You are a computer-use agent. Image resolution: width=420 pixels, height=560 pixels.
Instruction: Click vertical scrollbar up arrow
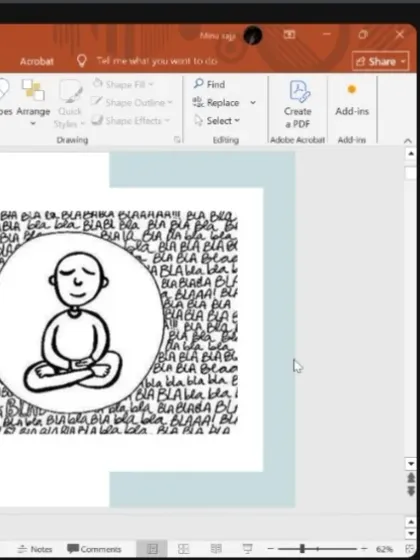click(x=411, y=154)
